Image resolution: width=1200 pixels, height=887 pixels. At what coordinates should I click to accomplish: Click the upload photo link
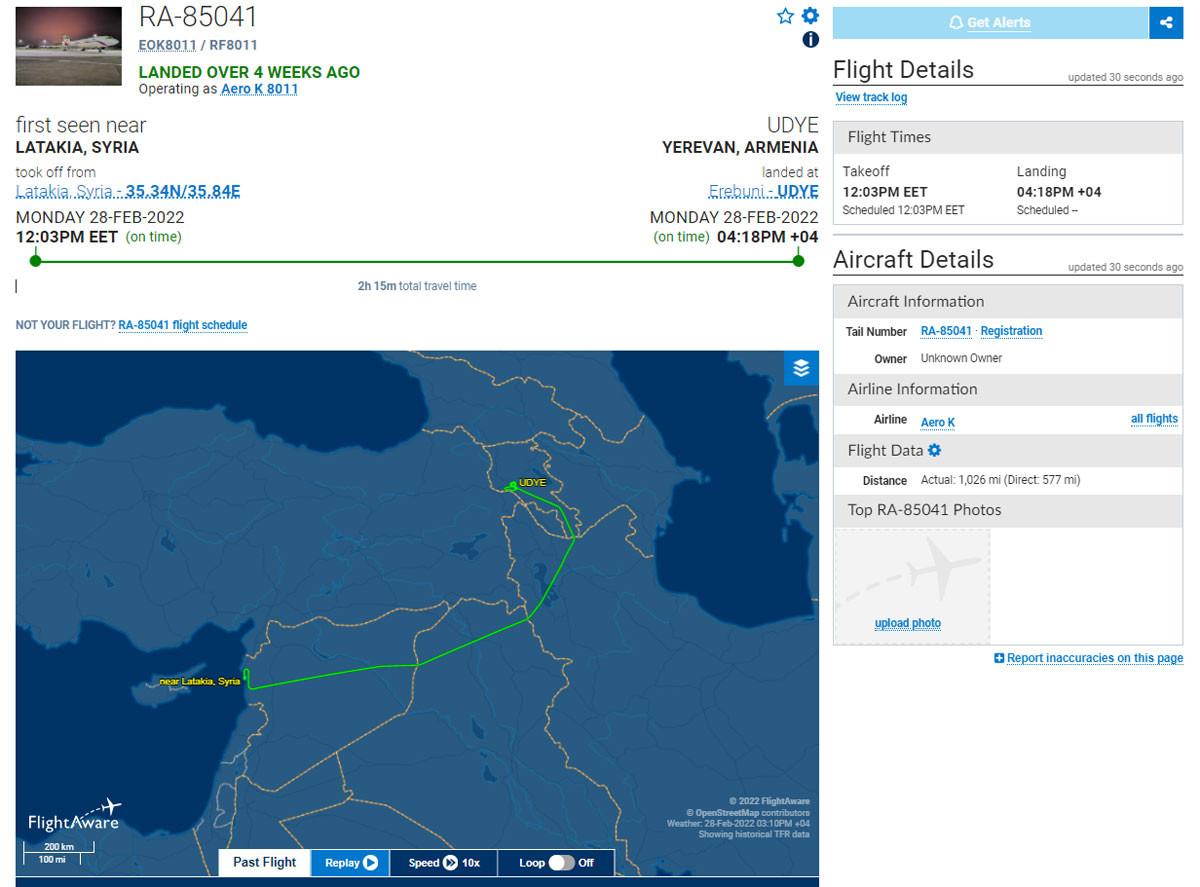[908, 623]
